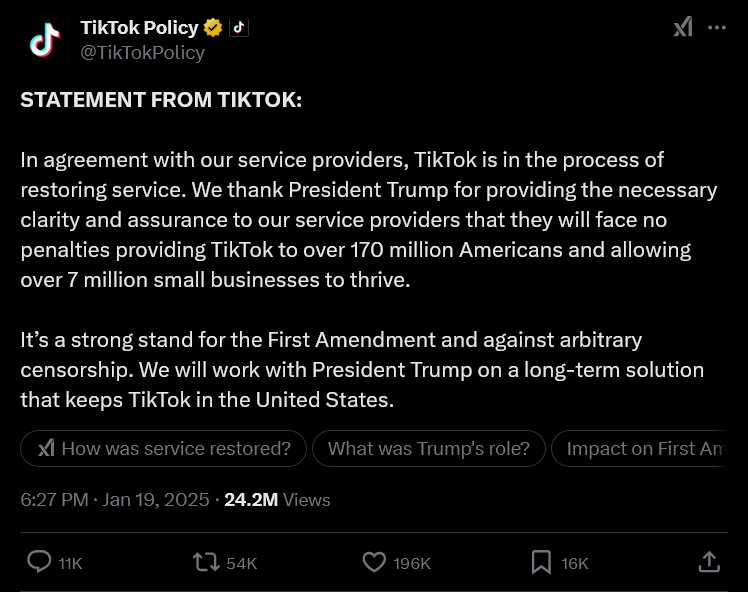Open the three-dot more options menu
This screenshot has width=748, height=592.
pos(717,28)
